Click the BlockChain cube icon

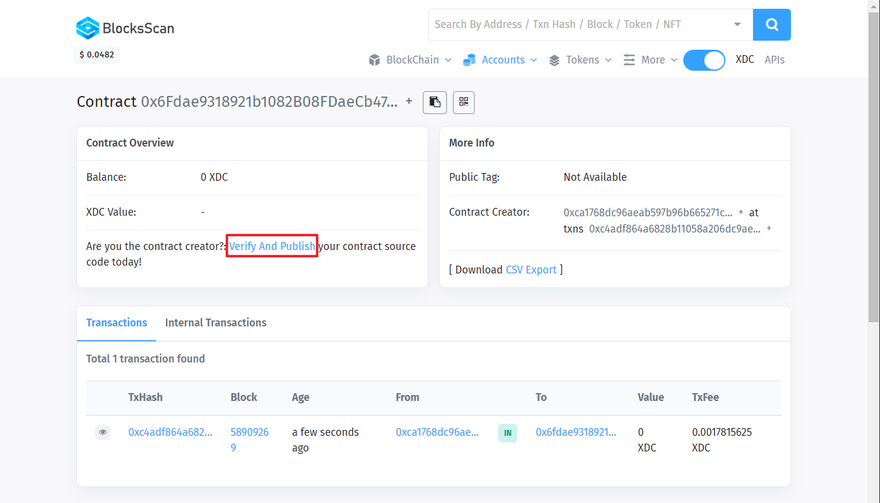374,60
